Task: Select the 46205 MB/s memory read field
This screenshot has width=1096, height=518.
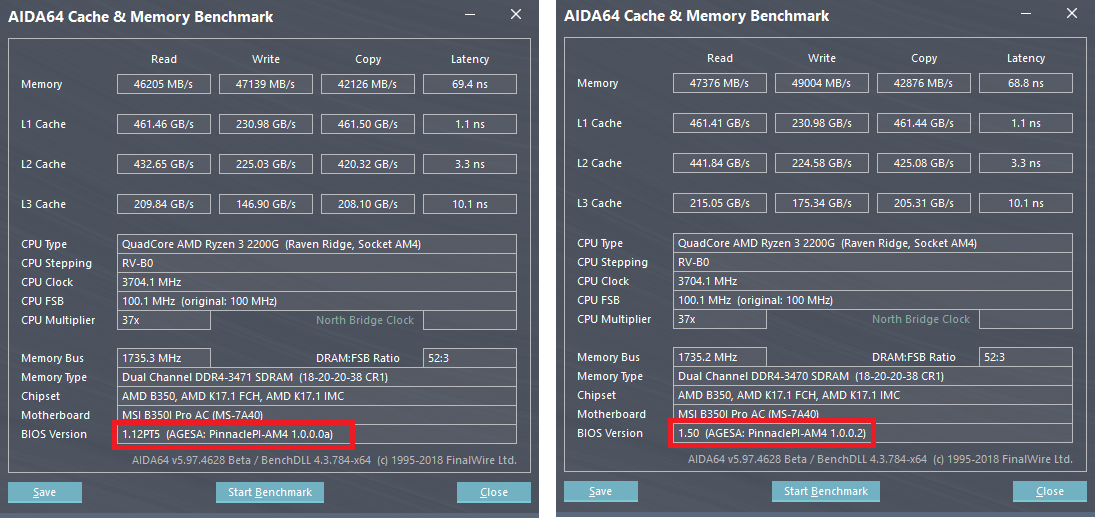Action: (164, 85)
